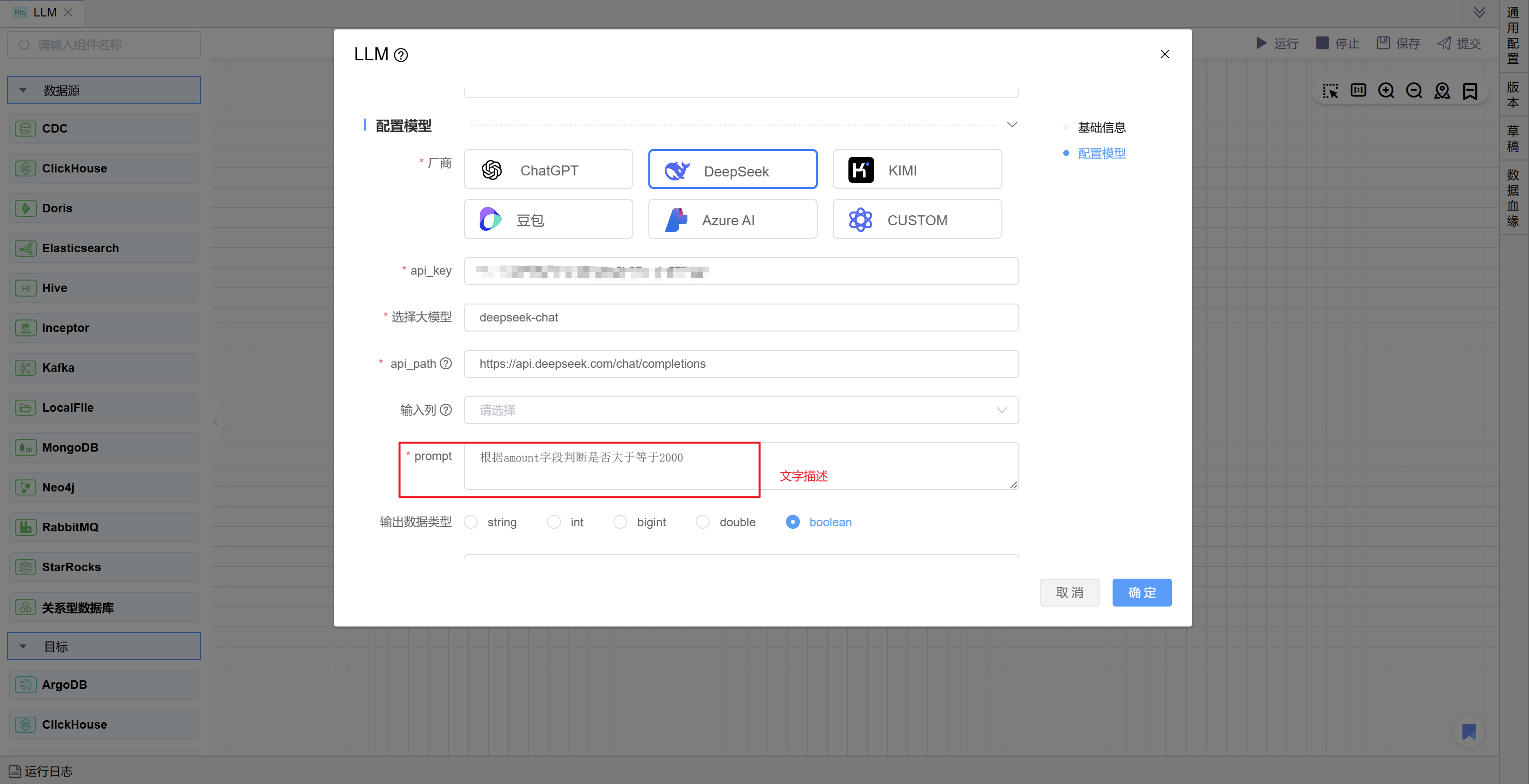
Task: Collapse the 数据源 category in sidebar
Action: (23, 90)
